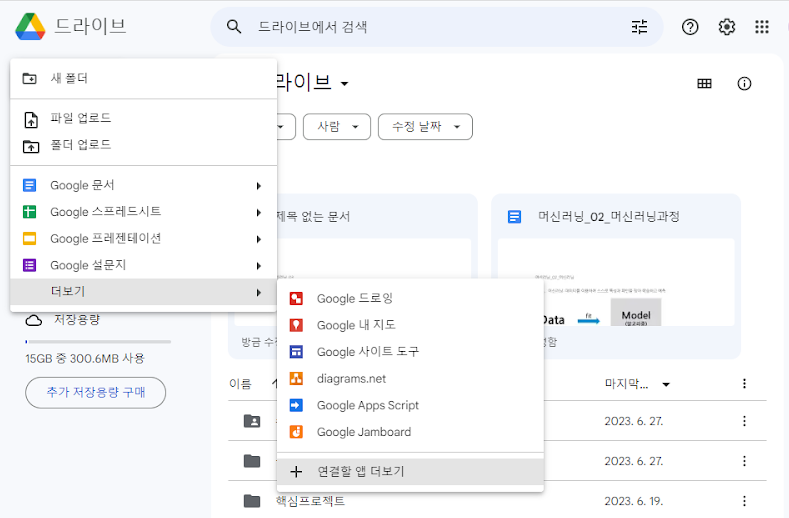Image resolution: width=789 pixels, height=518 pixels.
Task: Open the 저장용량 sidebar link
Action: pos(77,319)
